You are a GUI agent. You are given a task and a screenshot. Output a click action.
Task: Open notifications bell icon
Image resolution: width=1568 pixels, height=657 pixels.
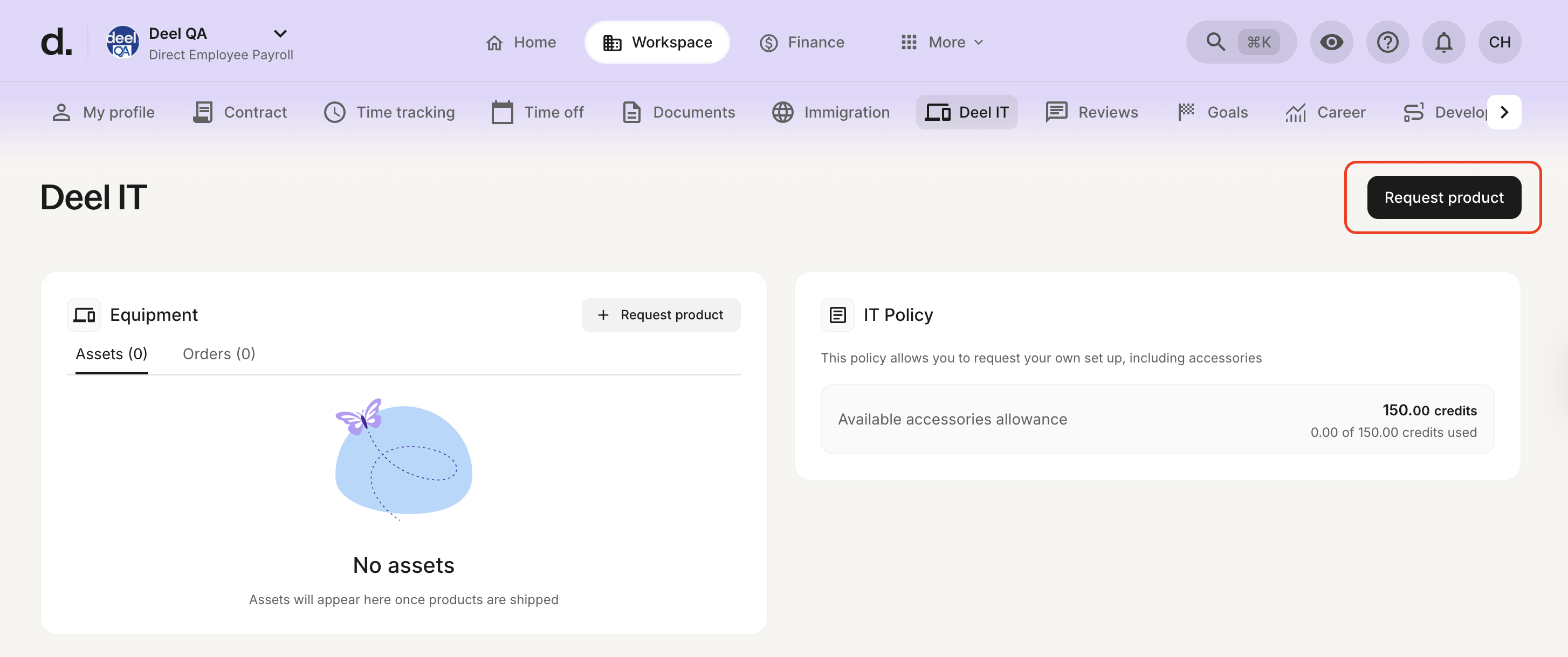1443,42
